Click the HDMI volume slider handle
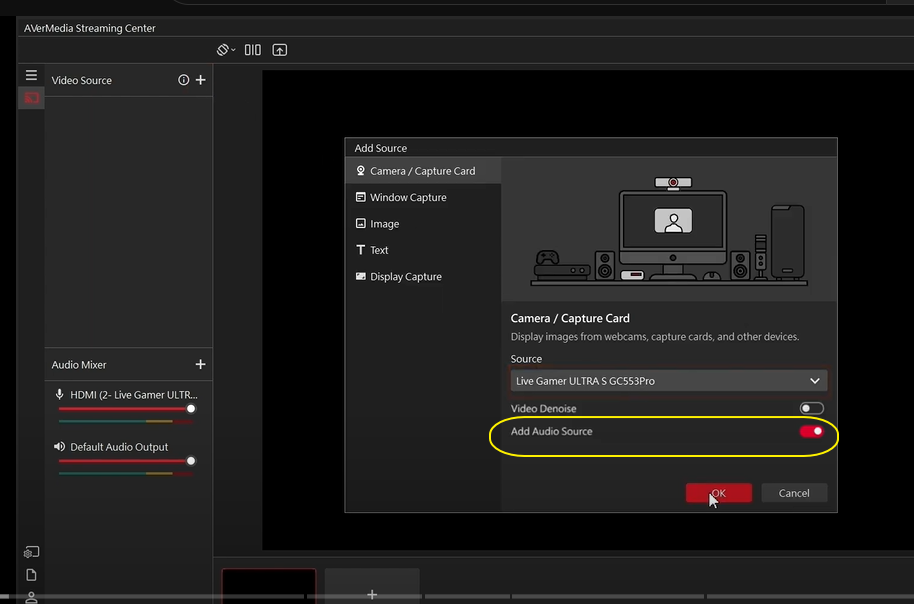The height and width of the screenshot is (604, 914). (x=191, y=409)
